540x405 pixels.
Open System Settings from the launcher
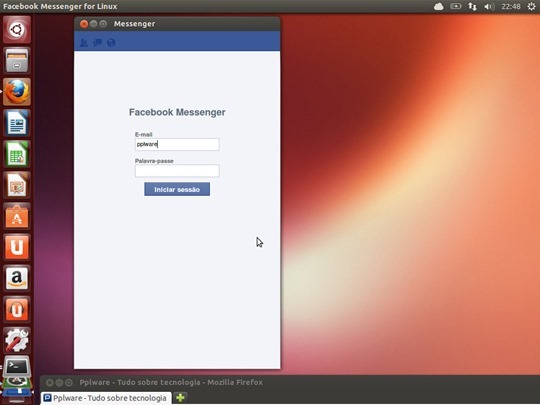tap(17, 340)
